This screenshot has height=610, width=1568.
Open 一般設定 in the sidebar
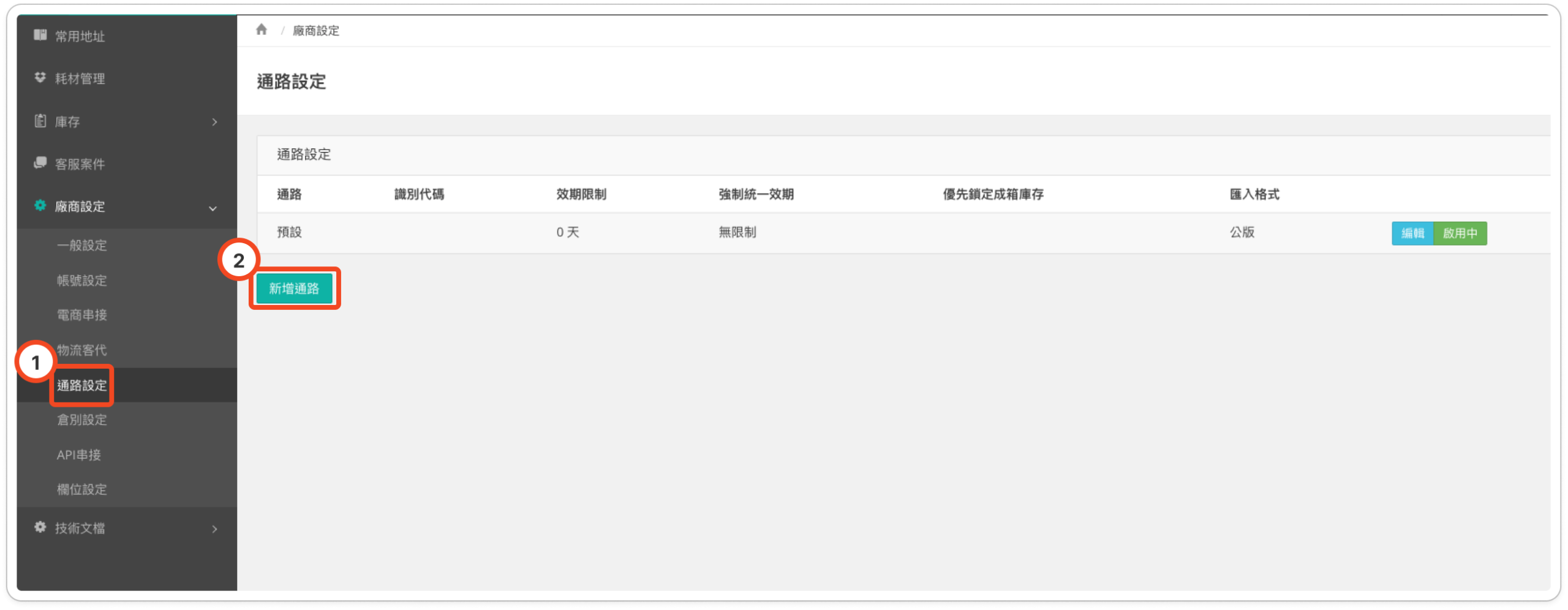82,246
